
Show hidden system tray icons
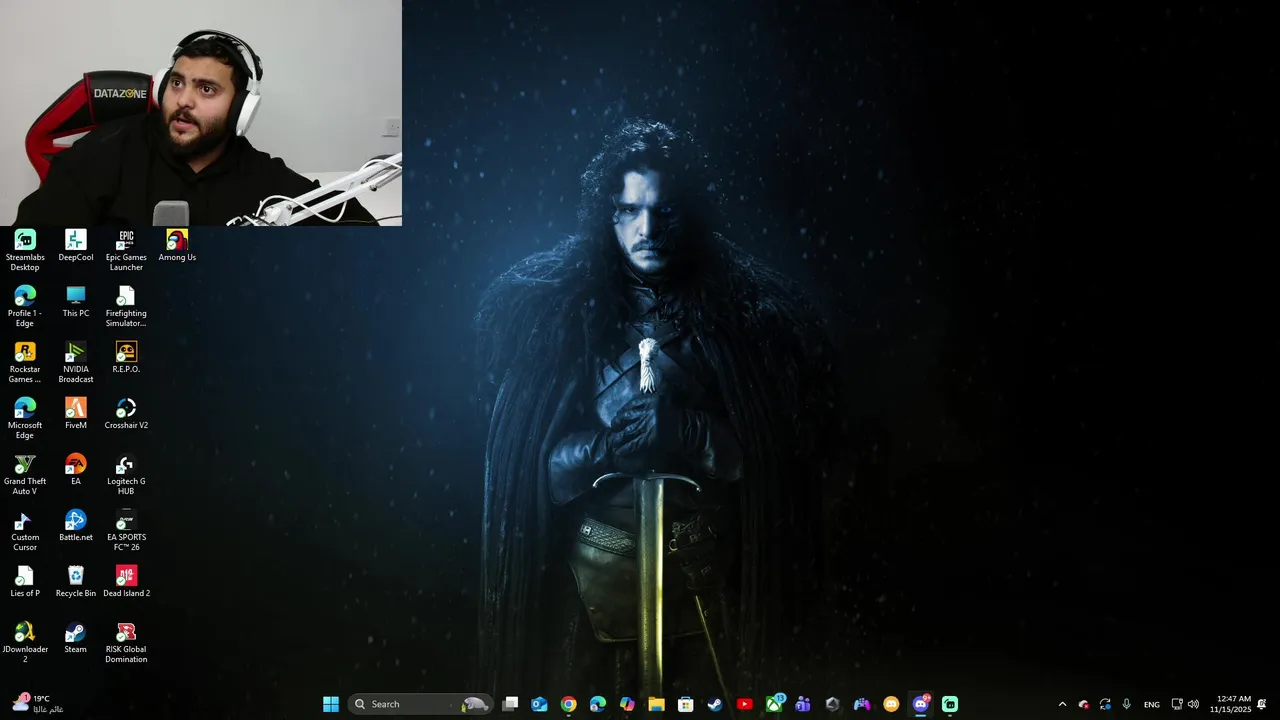(x=1062, y=704)
